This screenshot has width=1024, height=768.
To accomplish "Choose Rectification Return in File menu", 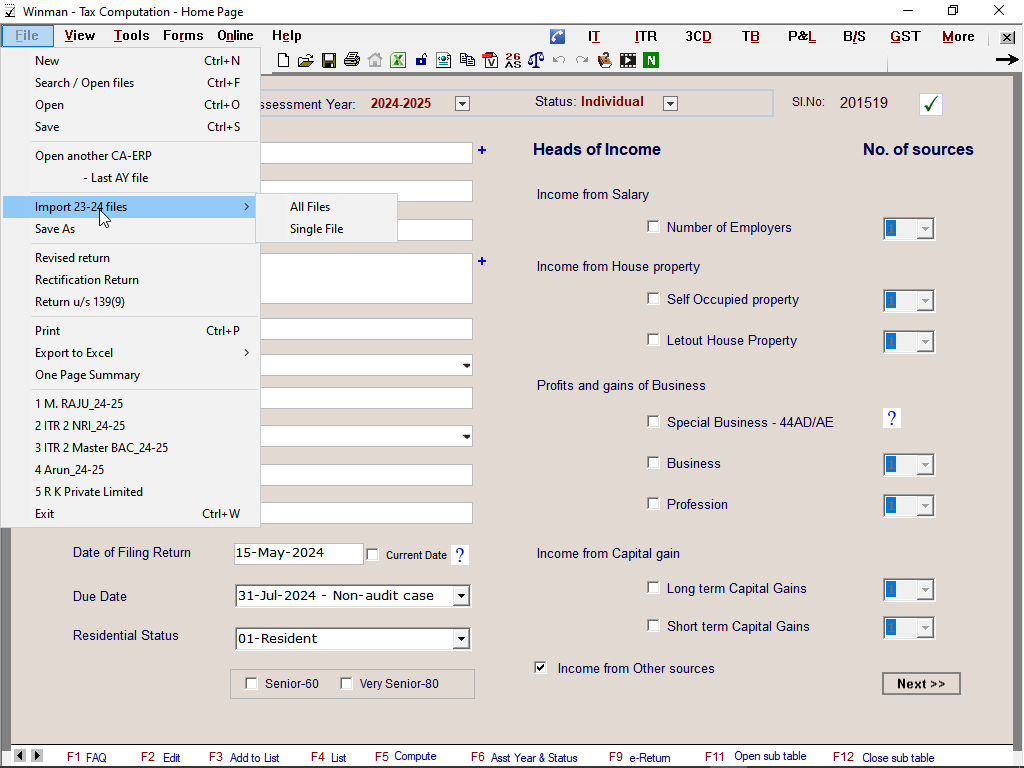I will [87, 280].
